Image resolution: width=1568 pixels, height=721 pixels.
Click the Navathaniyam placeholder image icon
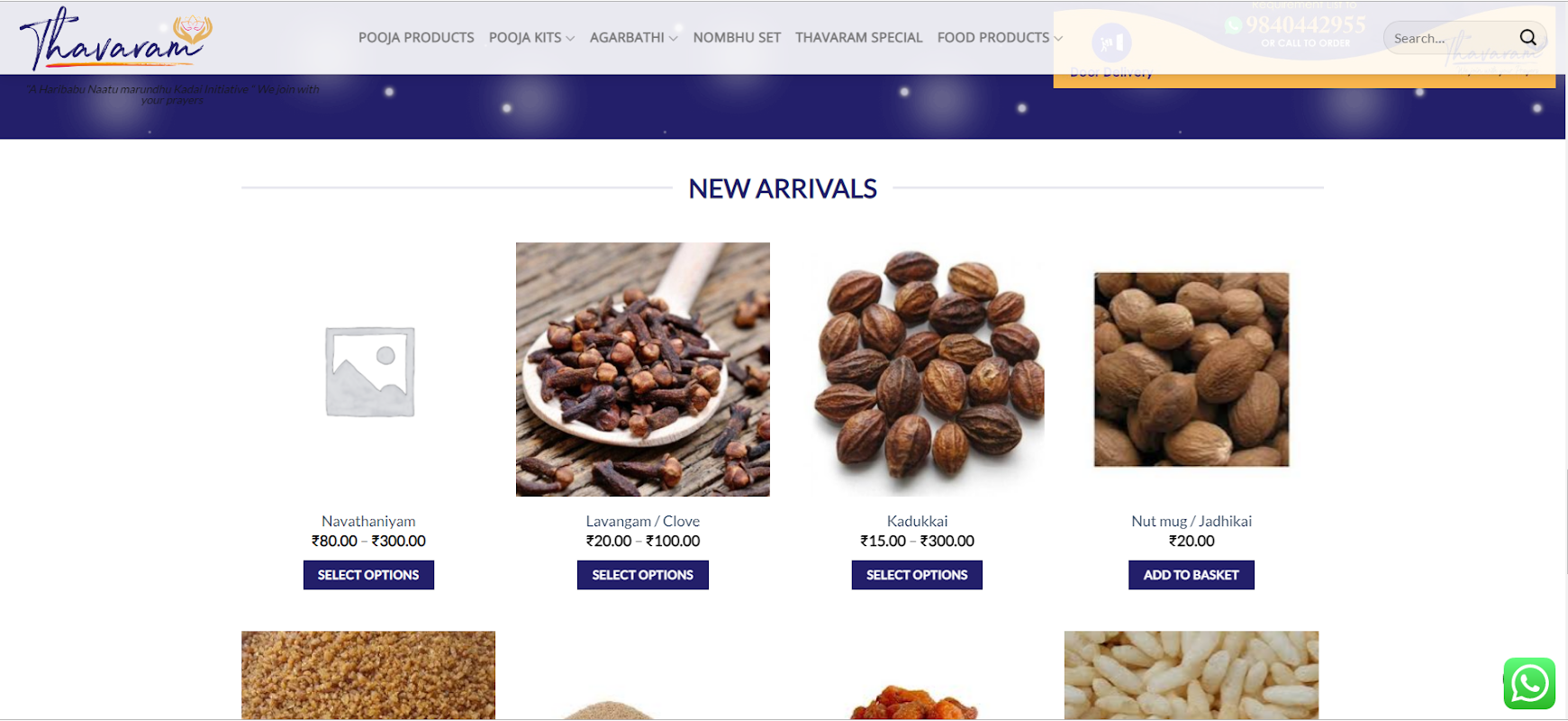369,371
